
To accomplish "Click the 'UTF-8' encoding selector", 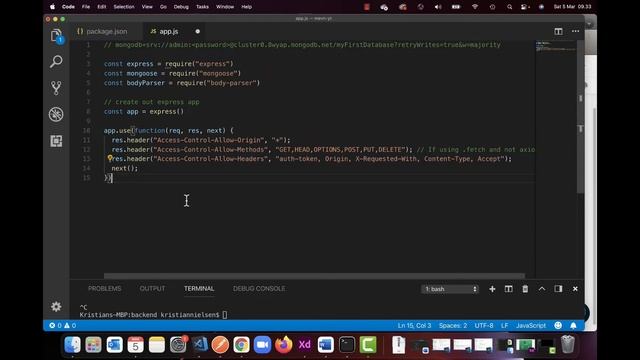I will [484, 325].
